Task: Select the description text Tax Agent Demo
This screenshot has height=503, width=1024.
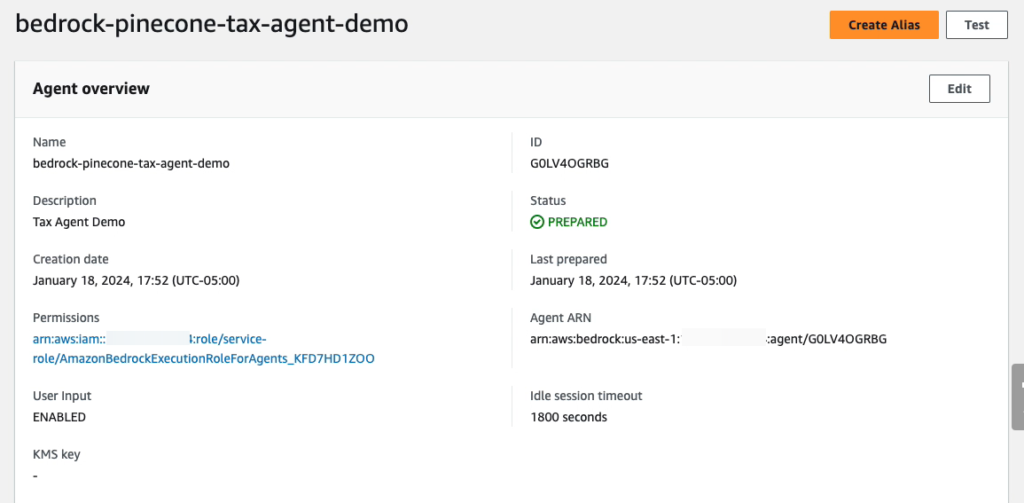Action: pyautogui.click(x=79, y=222)
